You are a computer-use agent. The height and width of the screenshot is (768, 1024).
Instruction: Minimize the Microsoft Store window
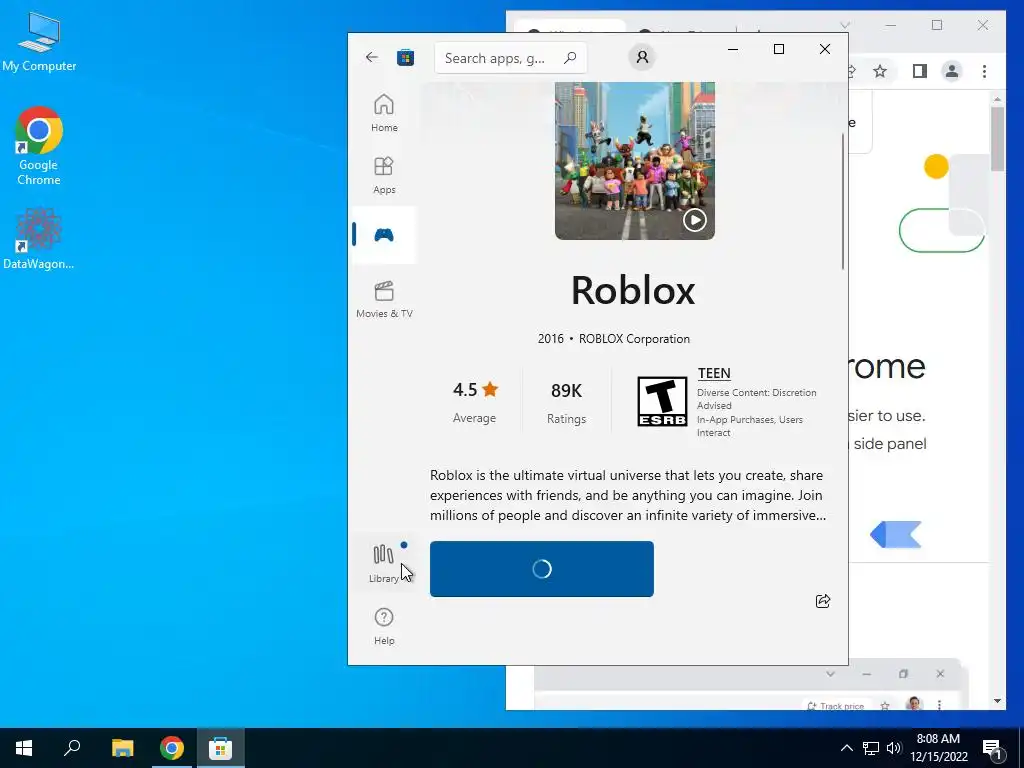click(x=733, y=49)
